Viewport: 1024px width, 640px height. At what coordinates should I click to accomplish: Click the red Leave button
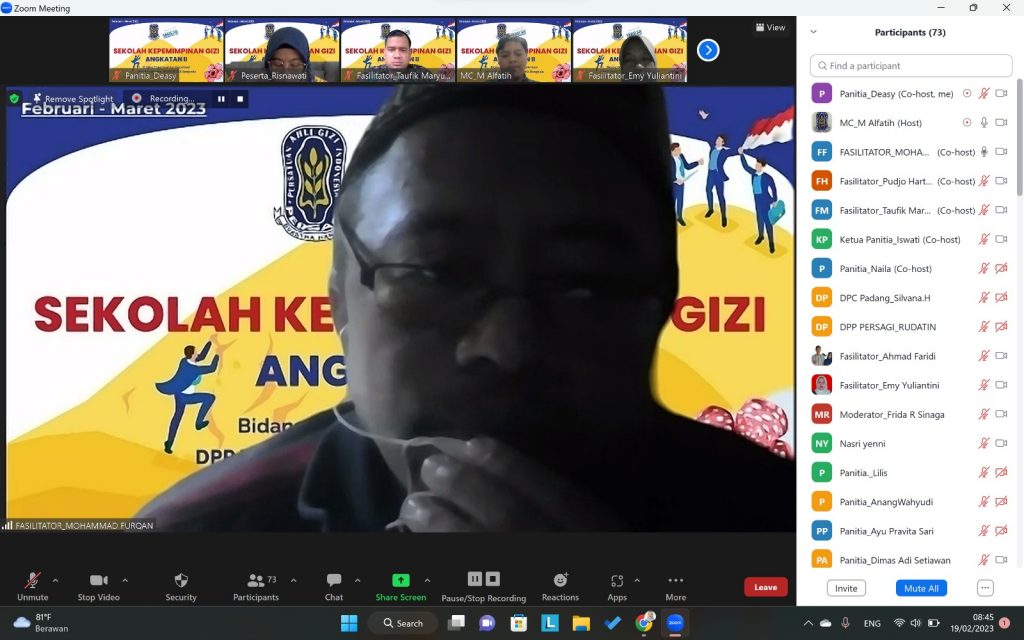click(765, 587)
